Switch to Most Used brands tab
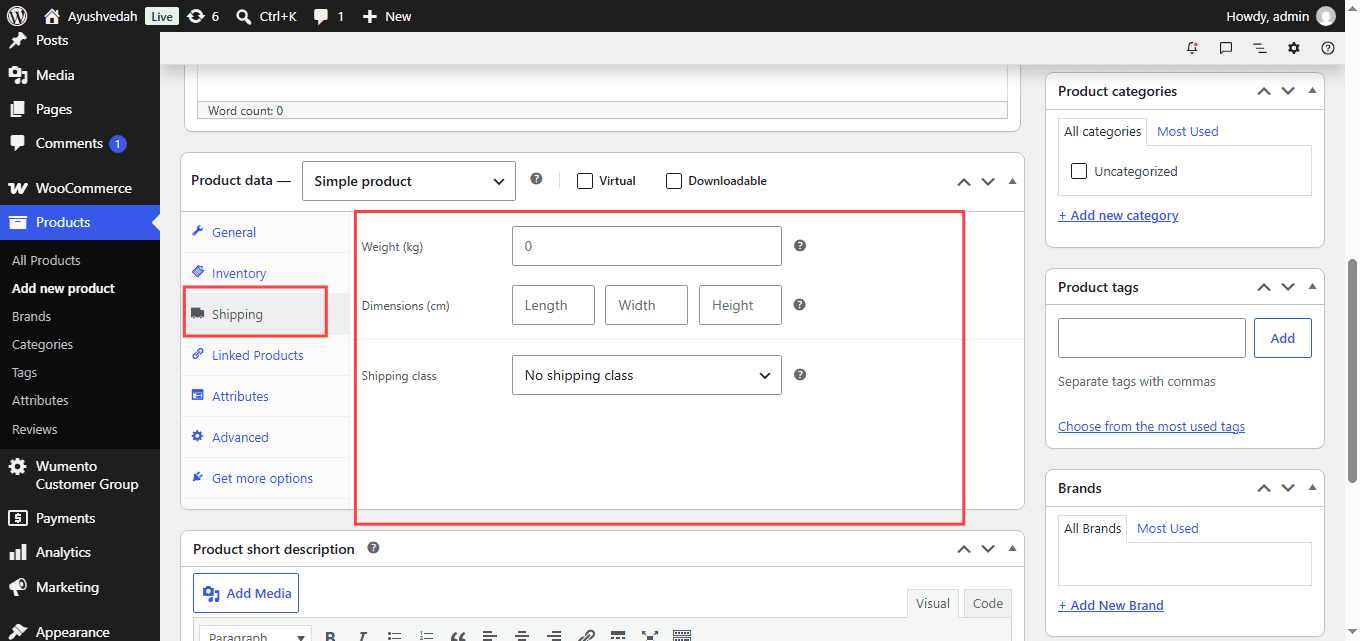Image resolution: width=1360 pixels, height=641 pixels. click(1167, 528)
